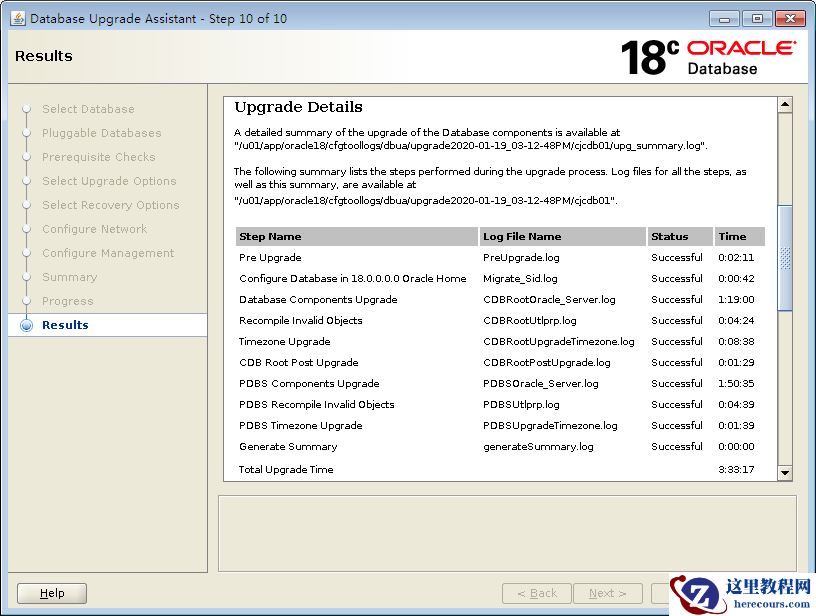Click the upg_summary.log path text
The image size is (816, 616).
pos(470,146)
